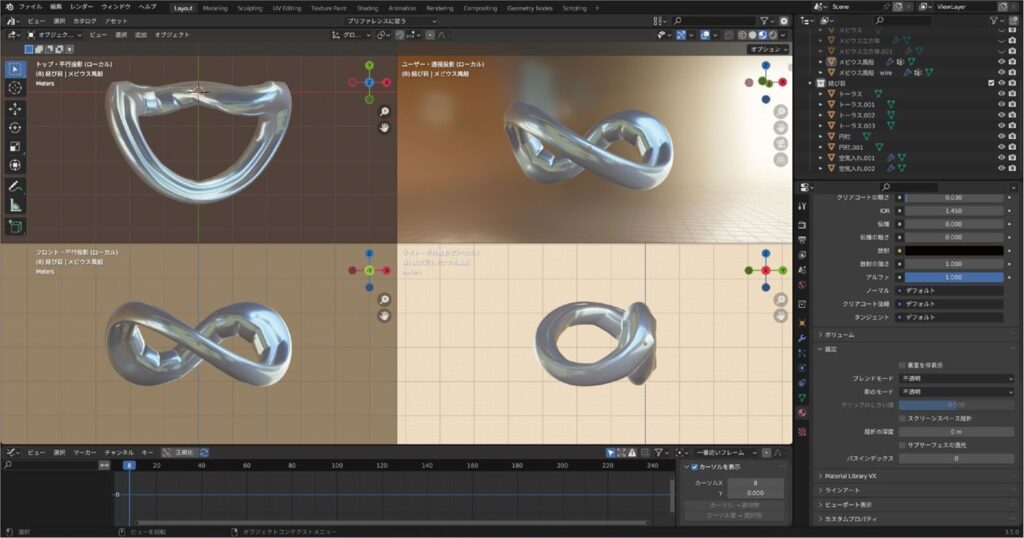This screenshot has height=538, width=1024.
Task: Expand the ラインアート panel
Action: pos(916,490)
